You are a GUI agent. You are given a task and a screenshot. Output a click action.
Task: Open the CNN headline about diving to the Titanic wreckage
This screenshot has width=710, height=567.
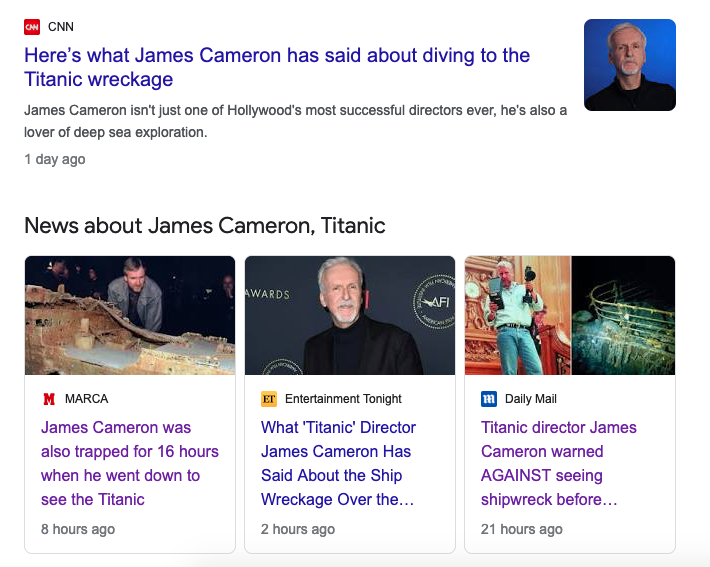tap(277, 67)
